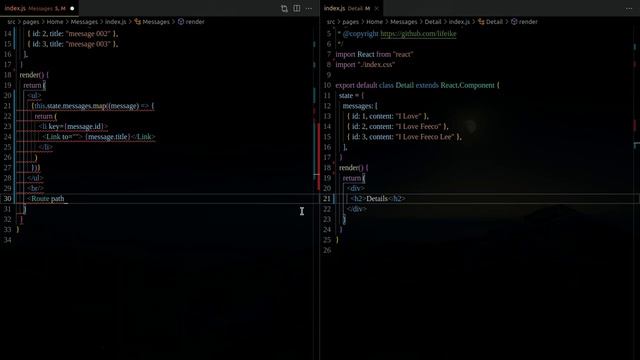Screen dimensions: 640x360
Task: Click 'I Love Feeco Lee' string on line 15
Action: (424, 137)
